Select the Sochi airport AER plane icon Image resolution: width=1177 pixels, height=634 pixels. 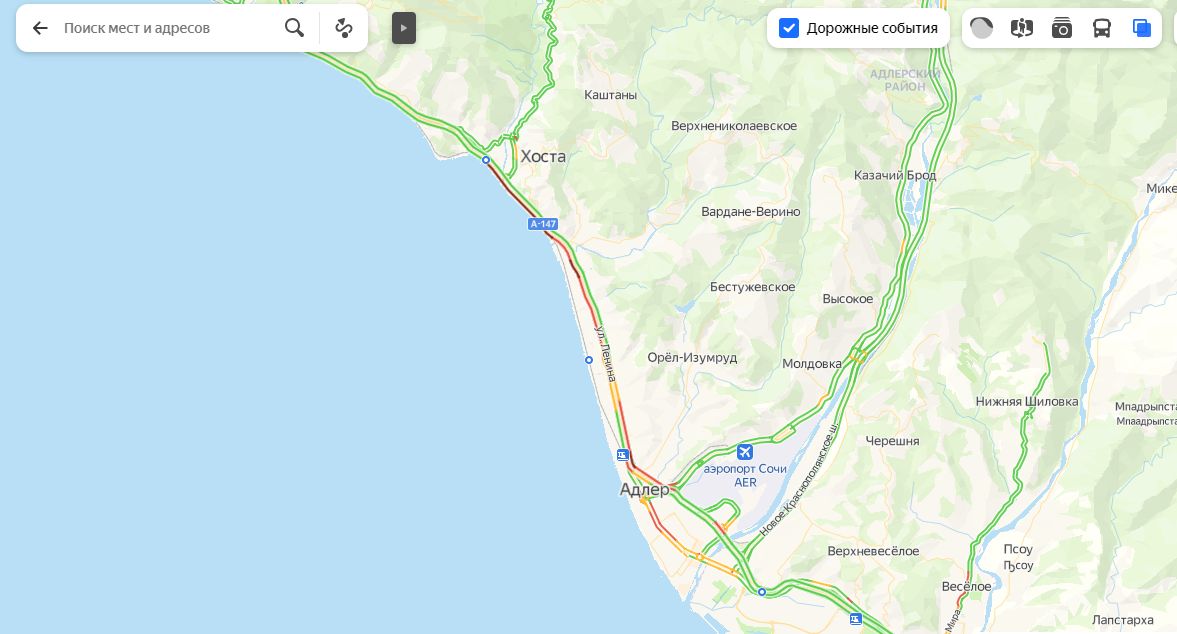tap(745, 452)
